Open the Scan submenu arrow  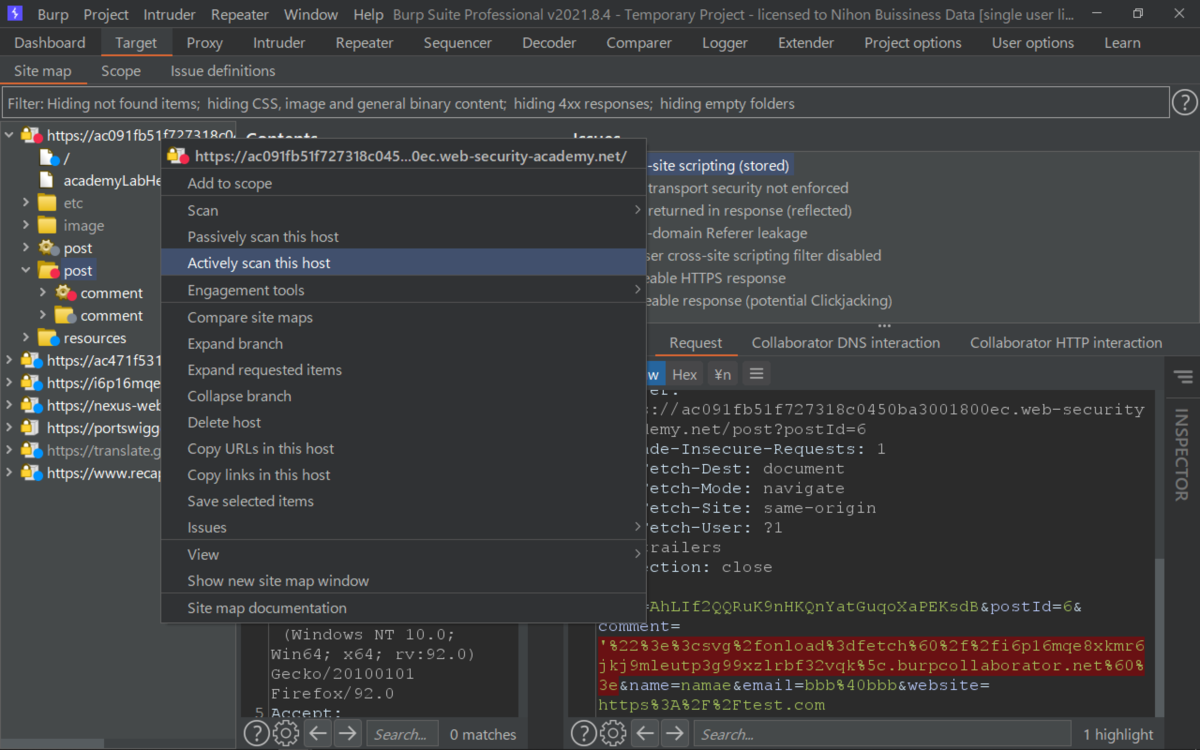637,210
